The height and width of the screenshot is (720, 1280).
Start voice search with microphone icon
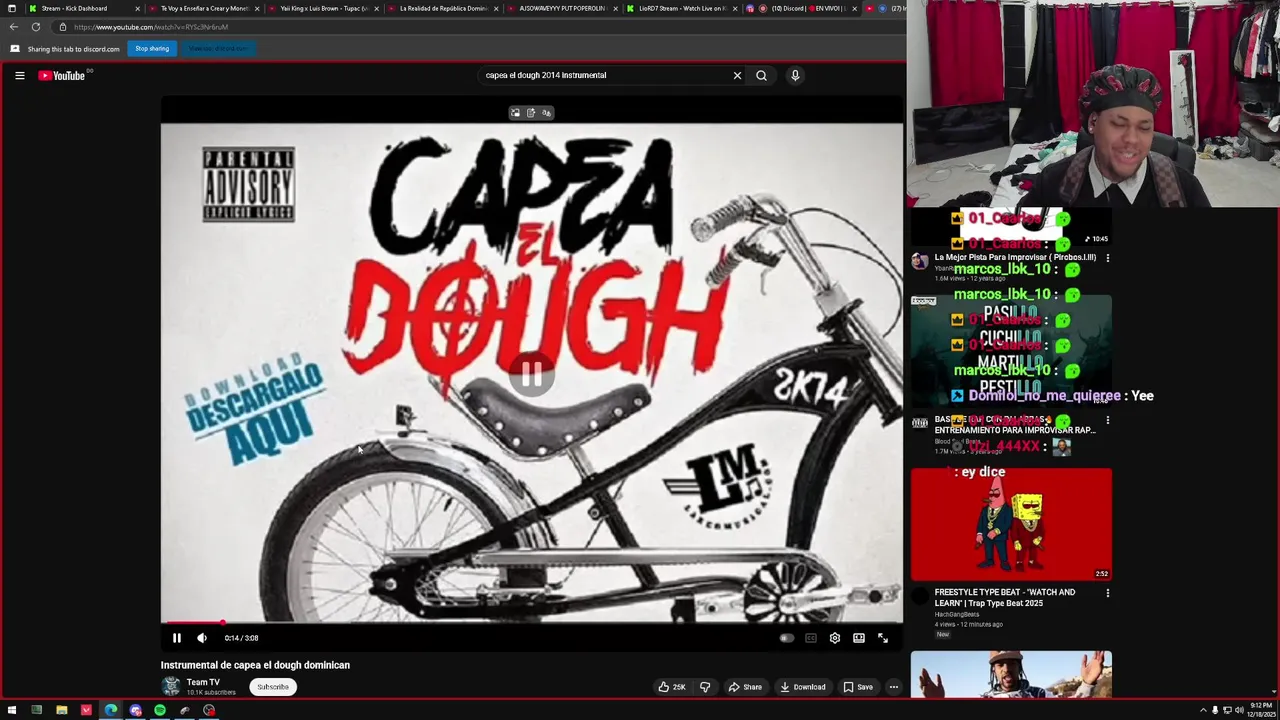click(x=795, y=75)
